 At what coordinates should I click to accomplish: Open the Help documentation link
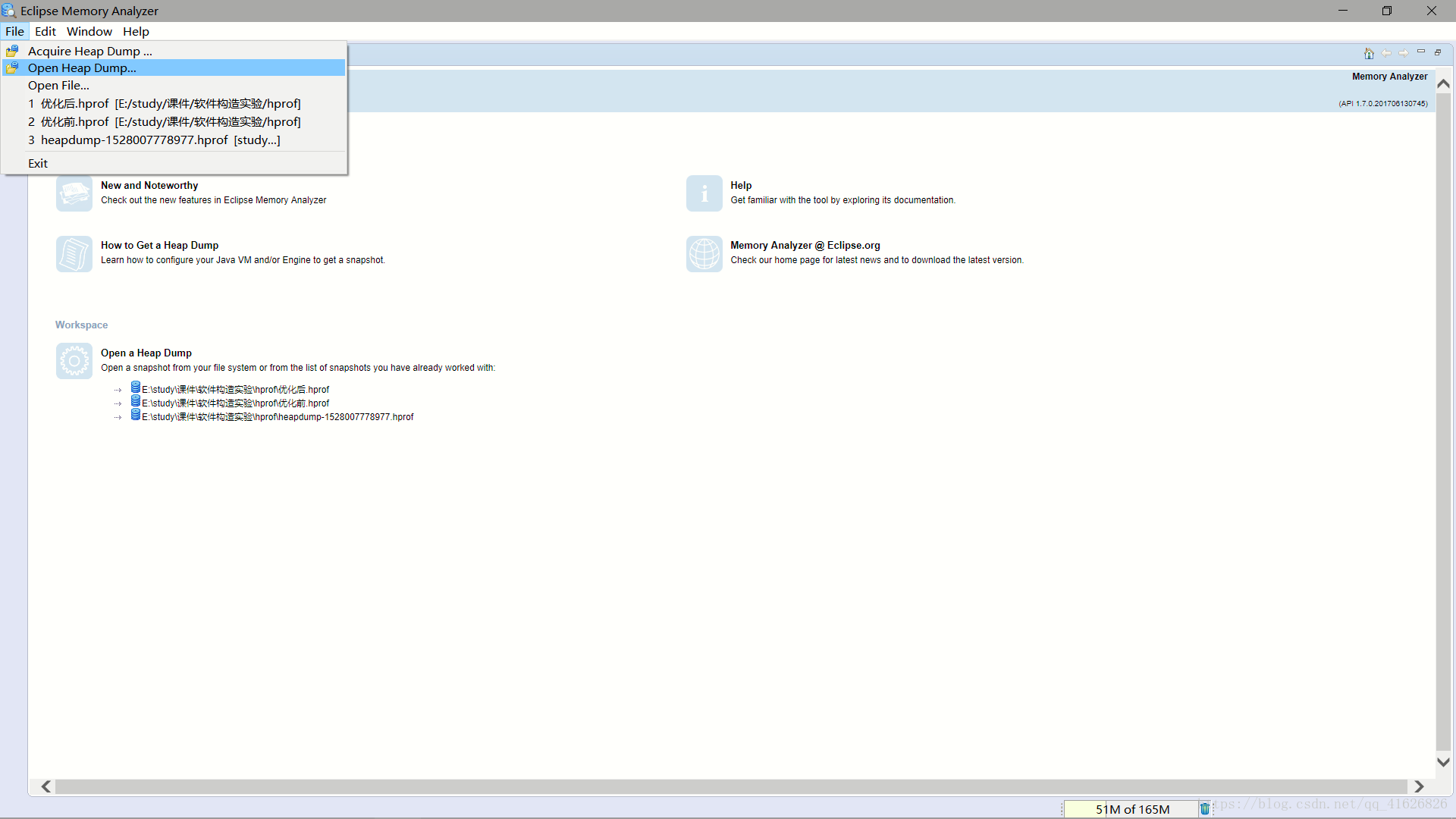(741, 185)
